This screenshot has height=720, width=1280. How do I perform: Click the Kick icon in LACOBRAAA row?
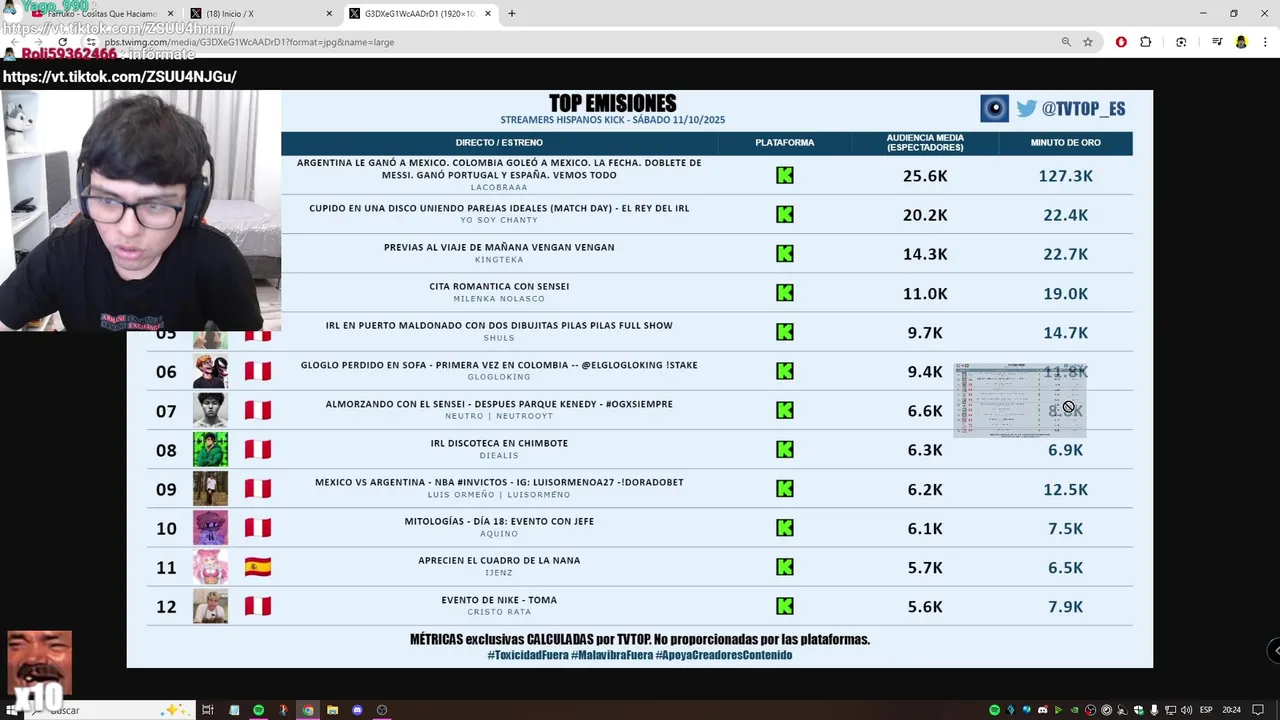(785, 175)
